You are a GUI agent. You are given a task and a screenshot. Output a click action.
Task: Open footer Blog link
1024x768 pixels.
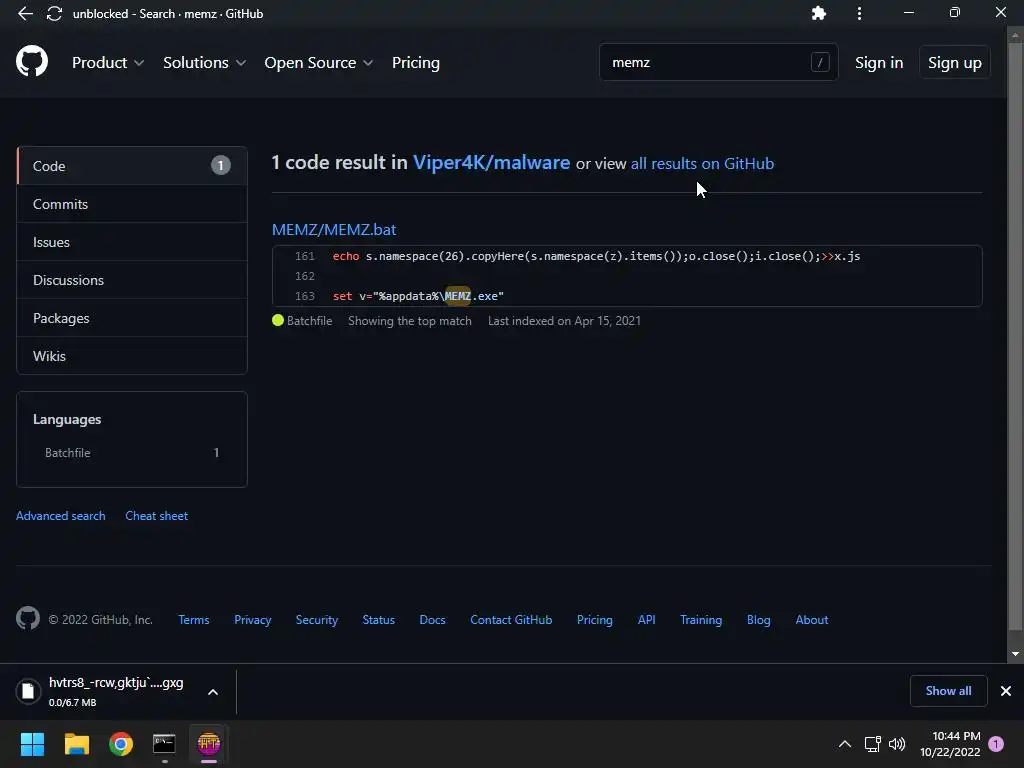758,619
